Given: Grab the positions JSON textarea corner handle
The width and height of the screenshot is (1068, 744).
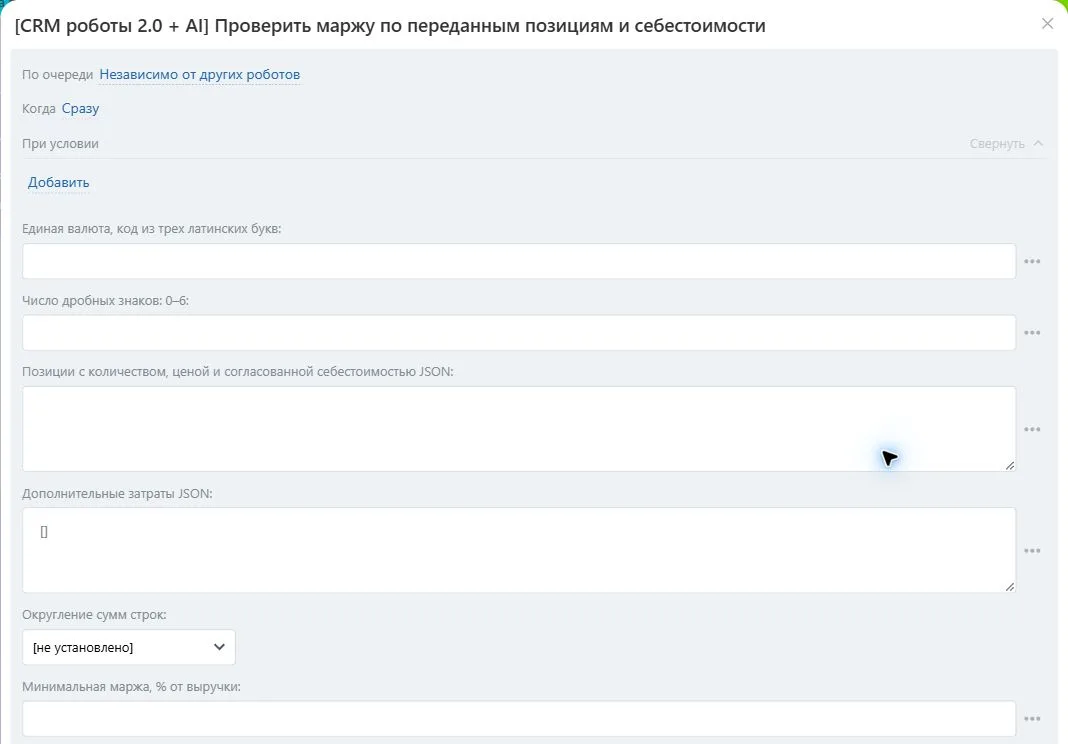Looking at the screenshot, I should 1009,465.
